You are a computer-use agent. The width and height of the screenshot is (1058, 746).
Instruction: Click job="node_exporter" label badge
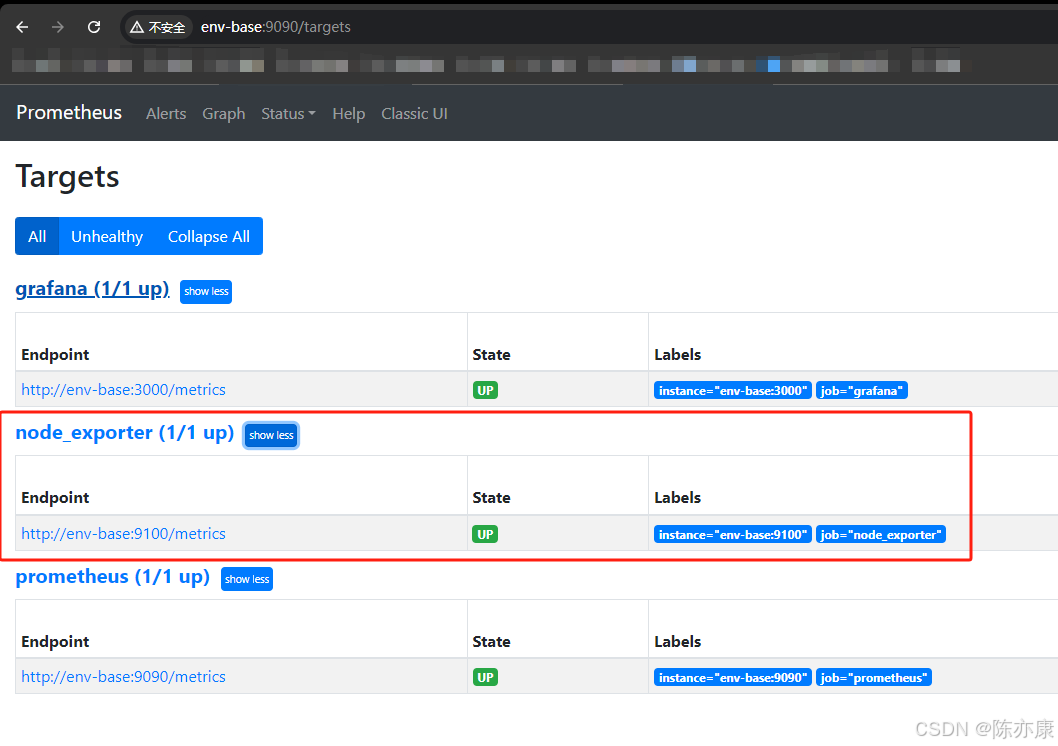[881, 534]
